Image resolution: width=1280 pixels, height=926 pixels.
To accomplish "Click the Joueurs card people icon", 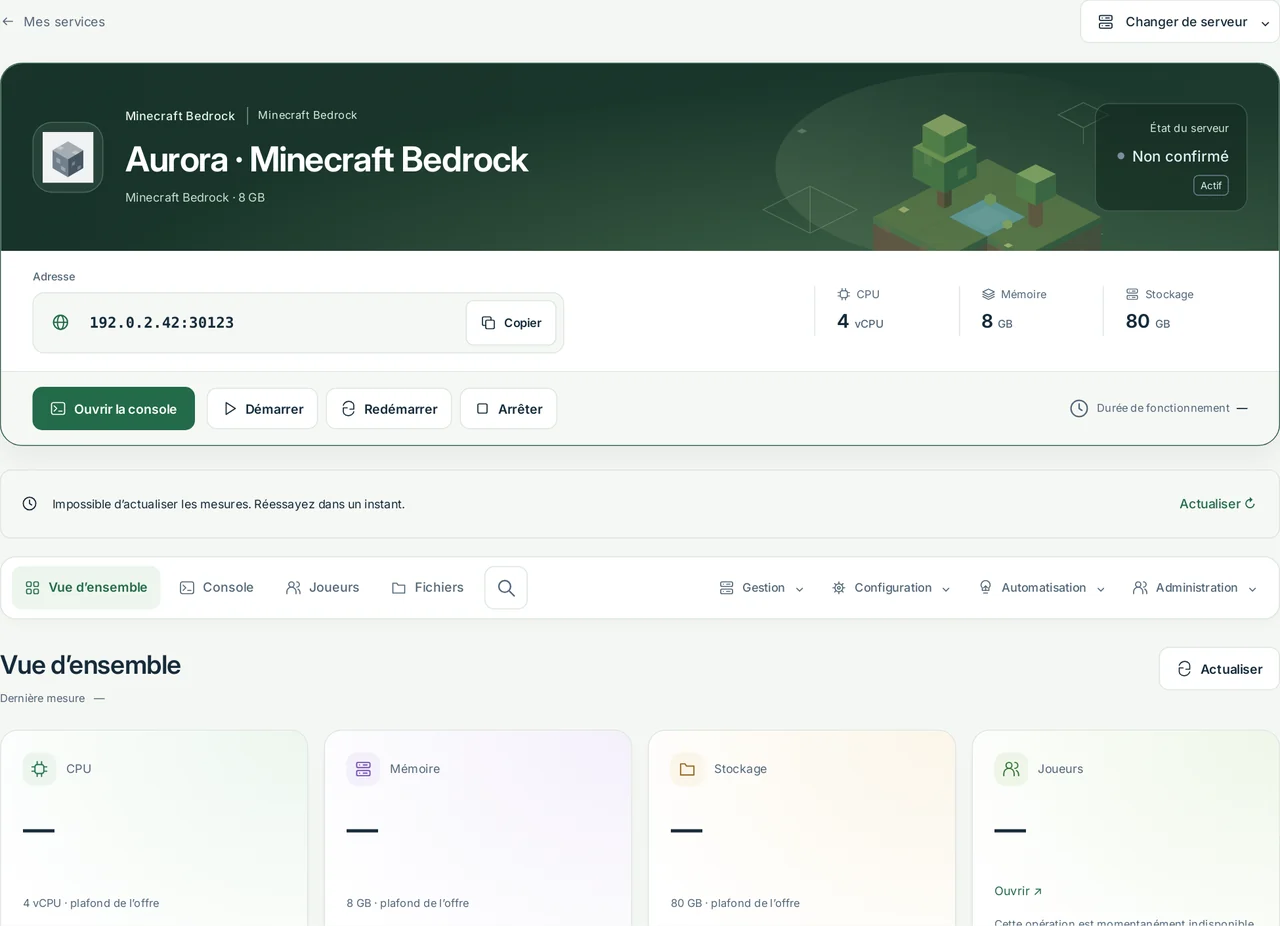I will pos(1011,769).
